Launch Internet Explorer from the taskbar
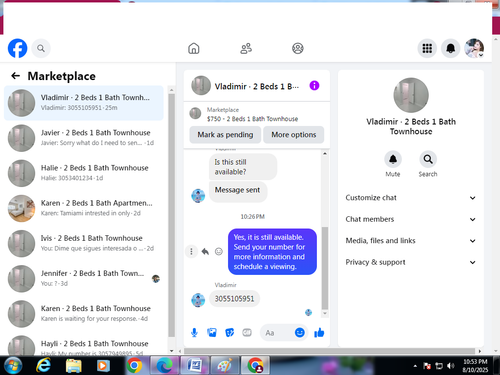Viewport: 500px width, 375px height. pos(43,366)
